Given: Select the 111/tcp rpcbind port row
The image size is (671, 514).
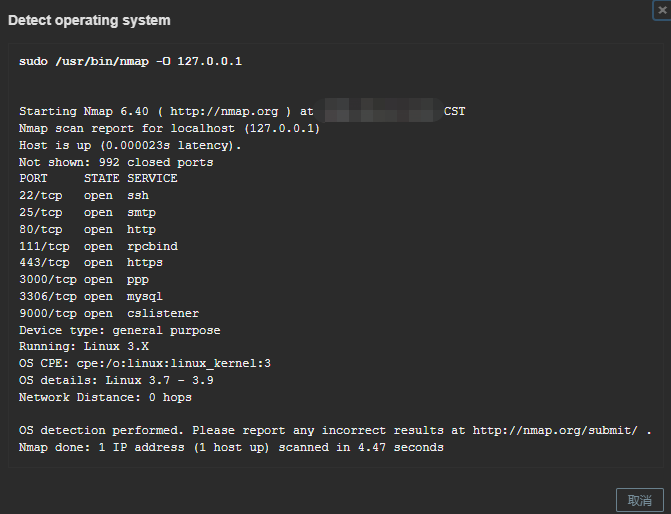Looking at the screenshot, I should tap(98, 247).
